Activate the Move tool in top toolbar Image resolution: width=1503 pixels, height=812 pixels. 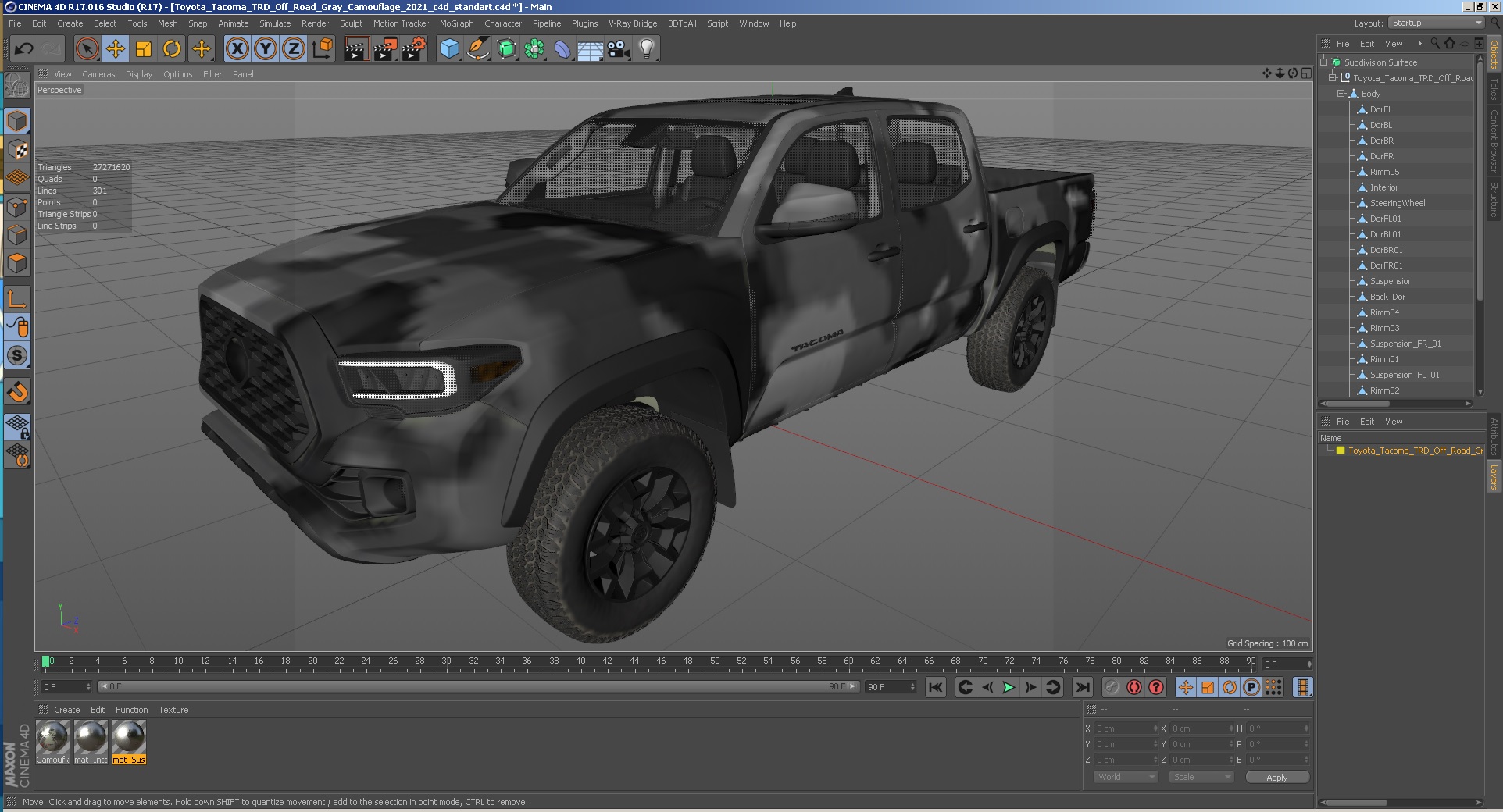[x=116, y=49]
